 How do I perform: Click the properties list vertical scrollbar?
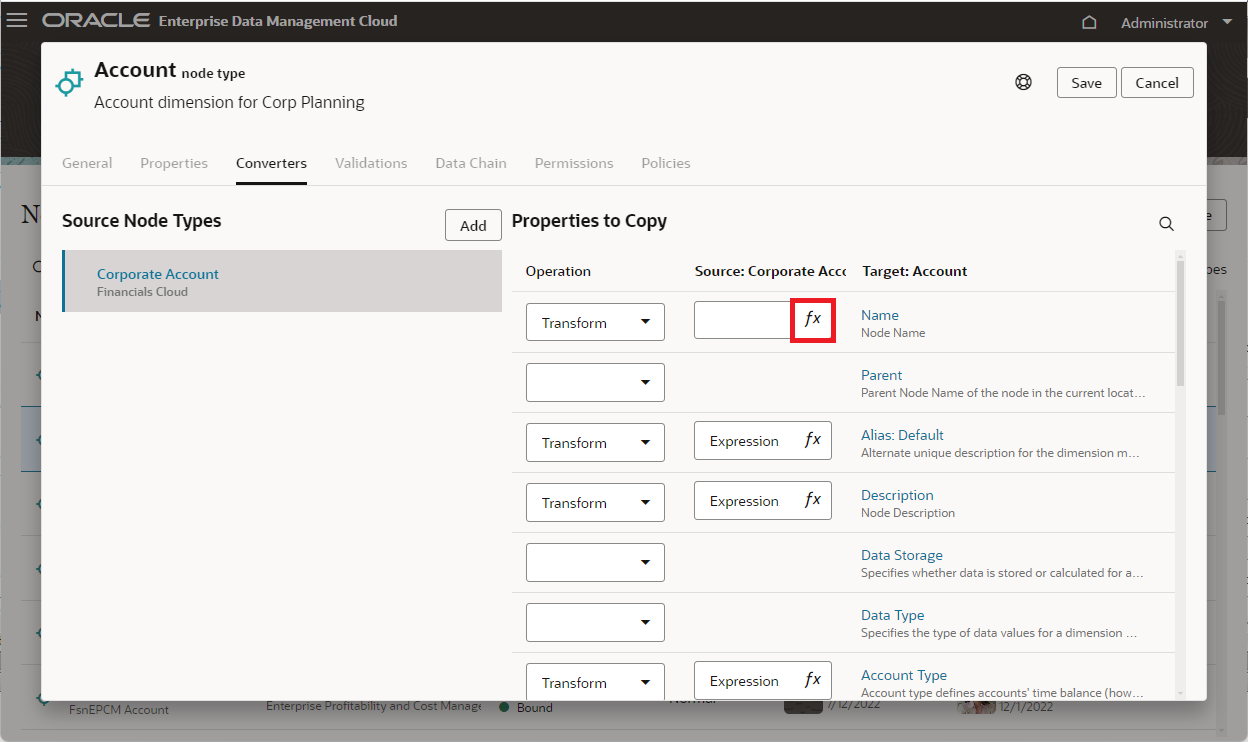coord(1181,324)
